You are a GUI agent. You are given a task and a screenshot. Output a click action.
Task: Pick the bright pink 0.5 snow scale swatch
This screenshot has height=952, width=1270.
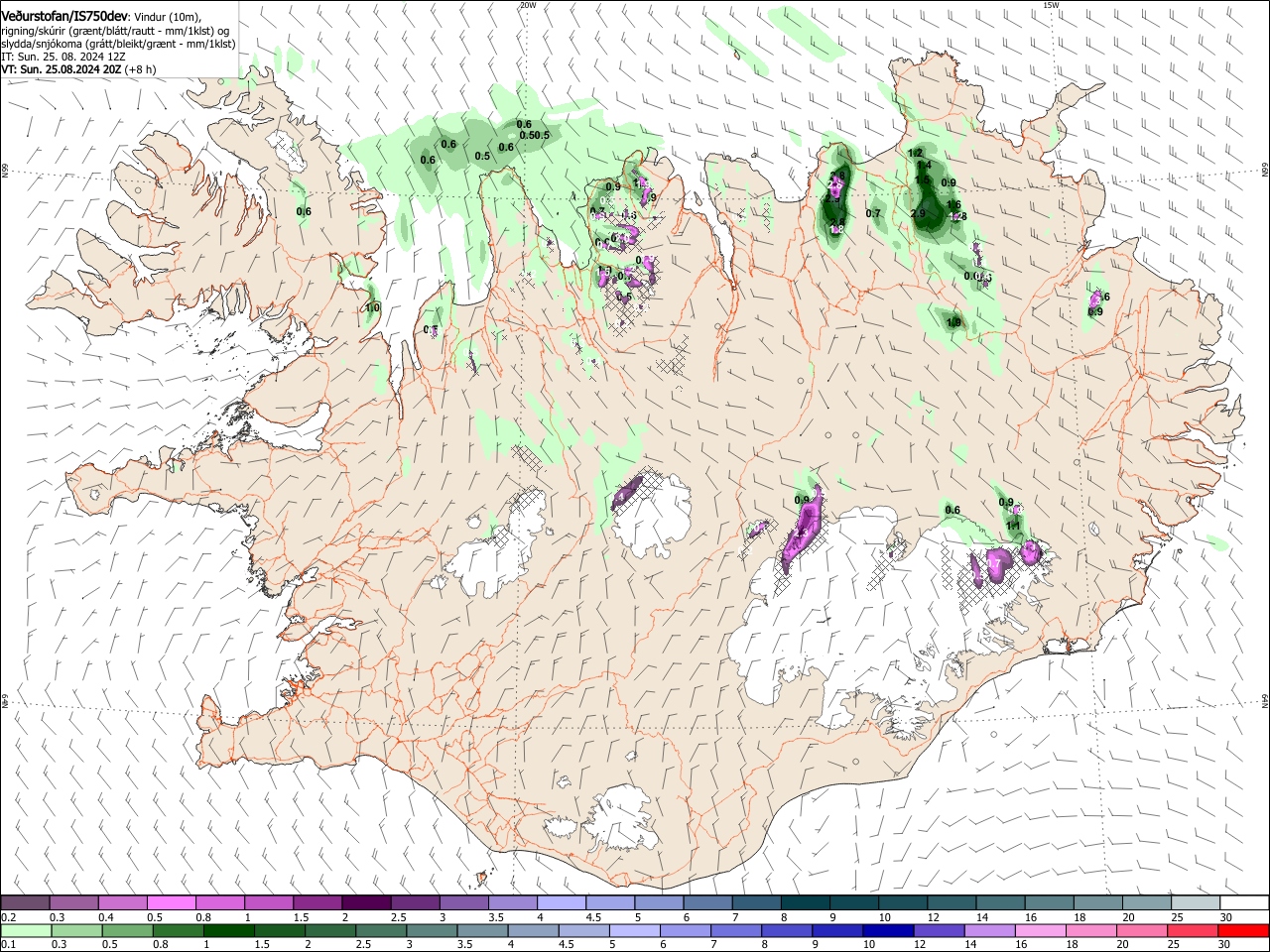[x=171, y=903]
